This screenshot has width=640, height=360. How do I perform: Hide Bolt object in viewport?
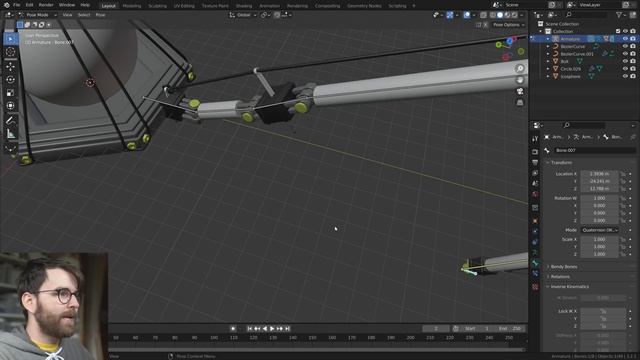625,61
